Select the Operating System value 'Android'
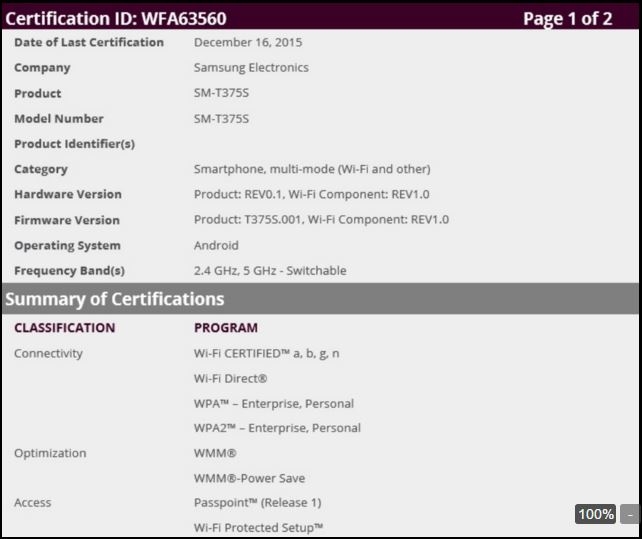The image size is (642, 539). tap(216, 245)
